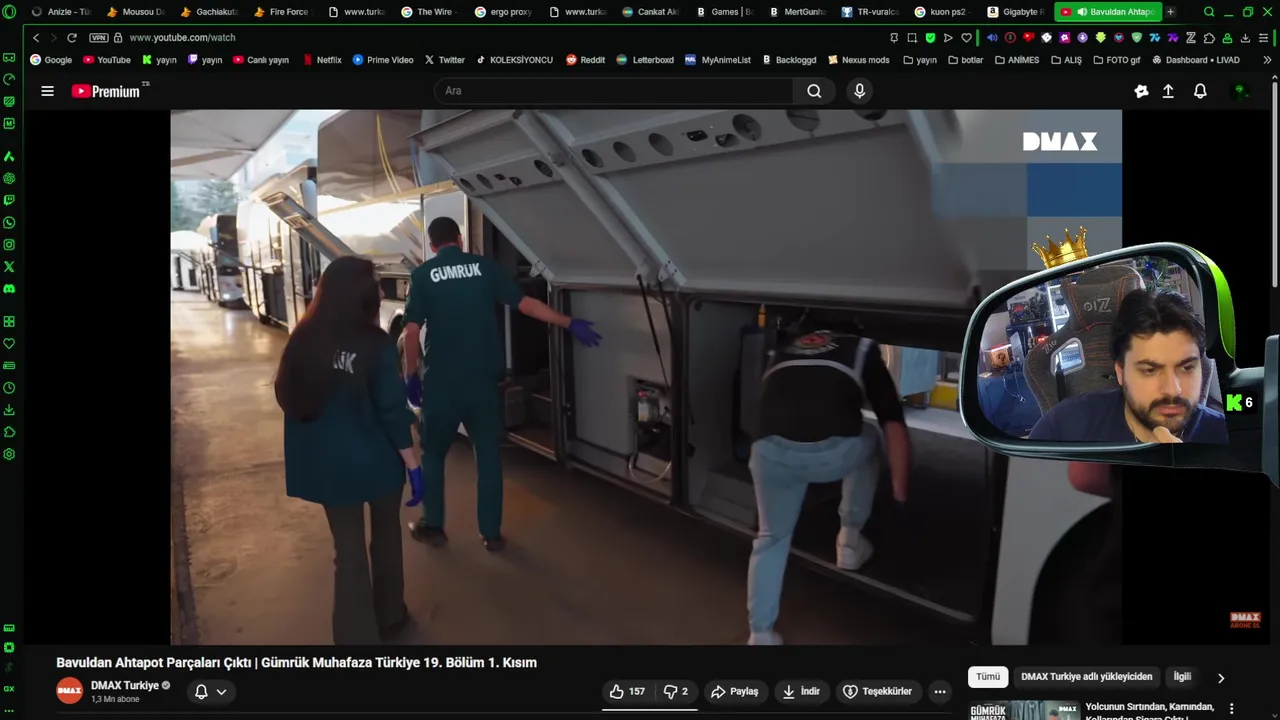This screenshot has height=720, width=1280.
Task: Open ChatGPT in Opera GX sidebar
Action: click(x=9, y=178)
